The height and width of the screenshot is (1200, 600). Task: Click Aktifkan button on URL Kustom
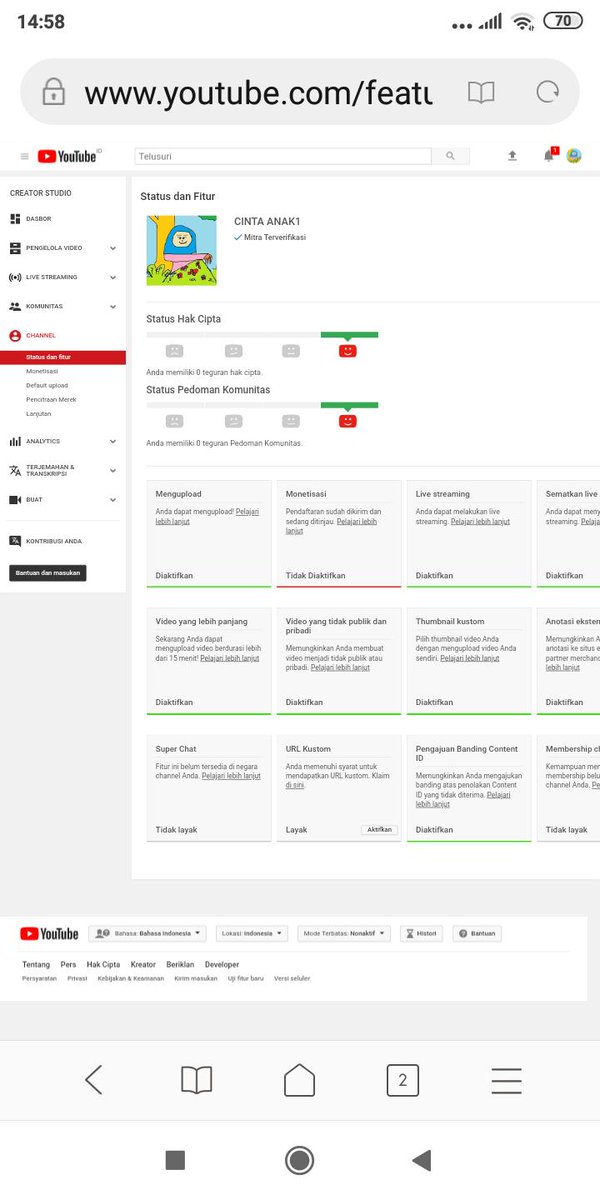tap(380, 830)
